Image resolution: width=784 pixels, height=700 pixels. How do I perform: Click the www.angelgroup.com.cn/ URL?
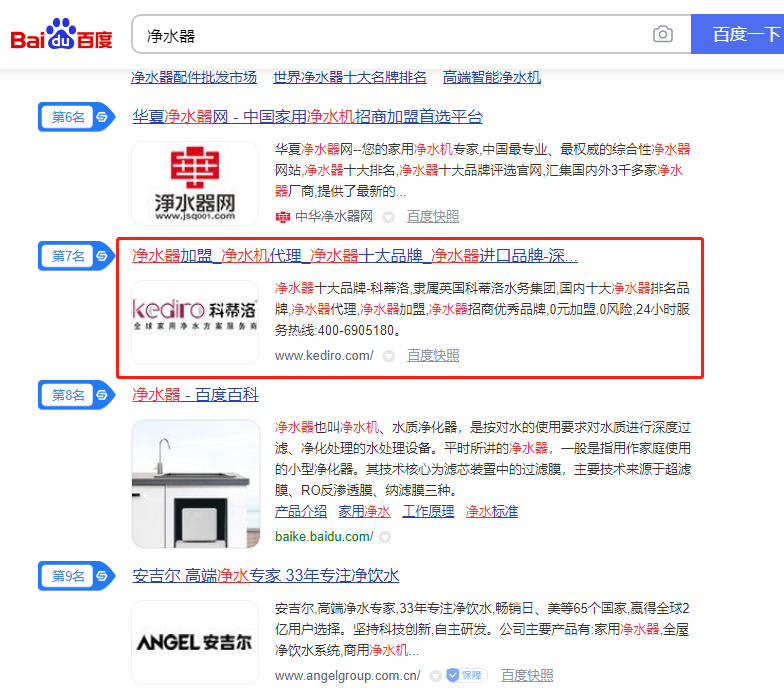point(348,676)
